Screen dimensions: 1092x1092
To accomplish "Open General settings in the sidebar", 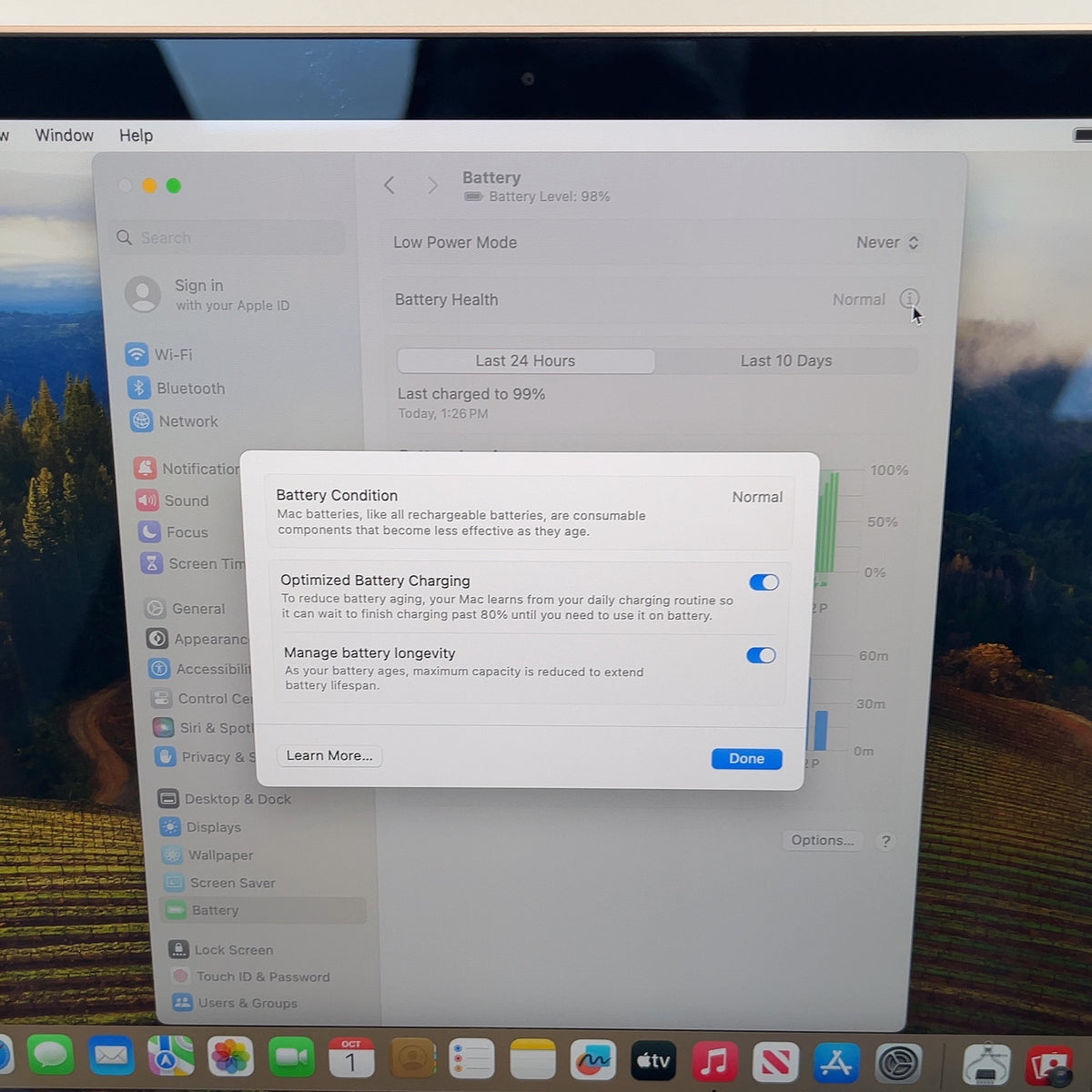I will tap(186, 609).
